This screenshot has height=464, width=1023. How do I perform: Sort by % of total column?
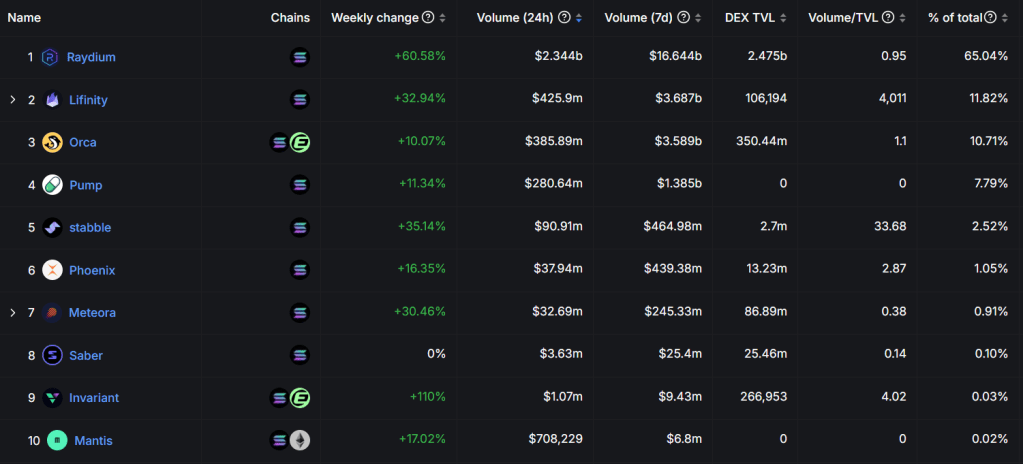[1006, 17]
